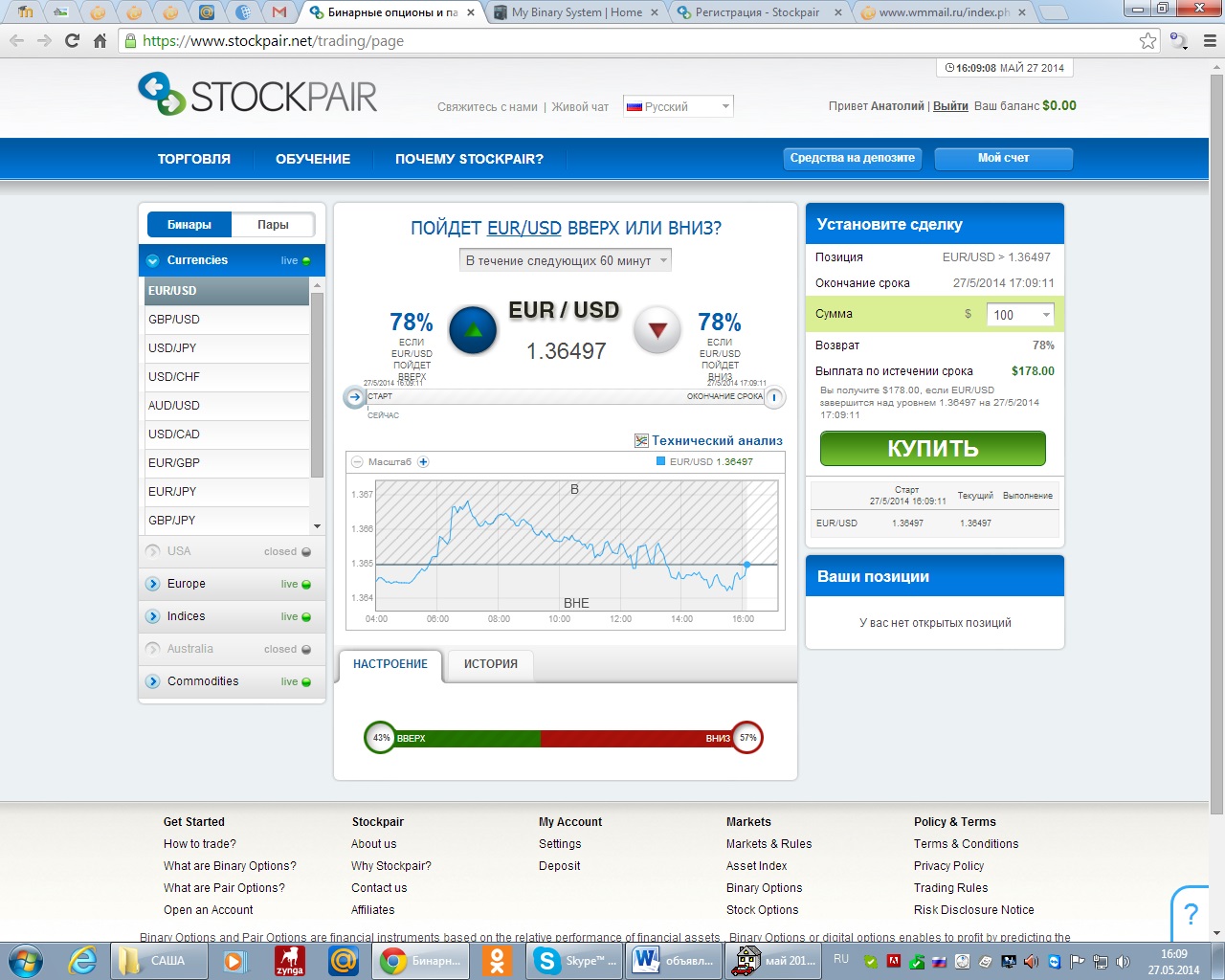Open the Mail.Ru Agent taskbar icon

[x=343, y=960]
